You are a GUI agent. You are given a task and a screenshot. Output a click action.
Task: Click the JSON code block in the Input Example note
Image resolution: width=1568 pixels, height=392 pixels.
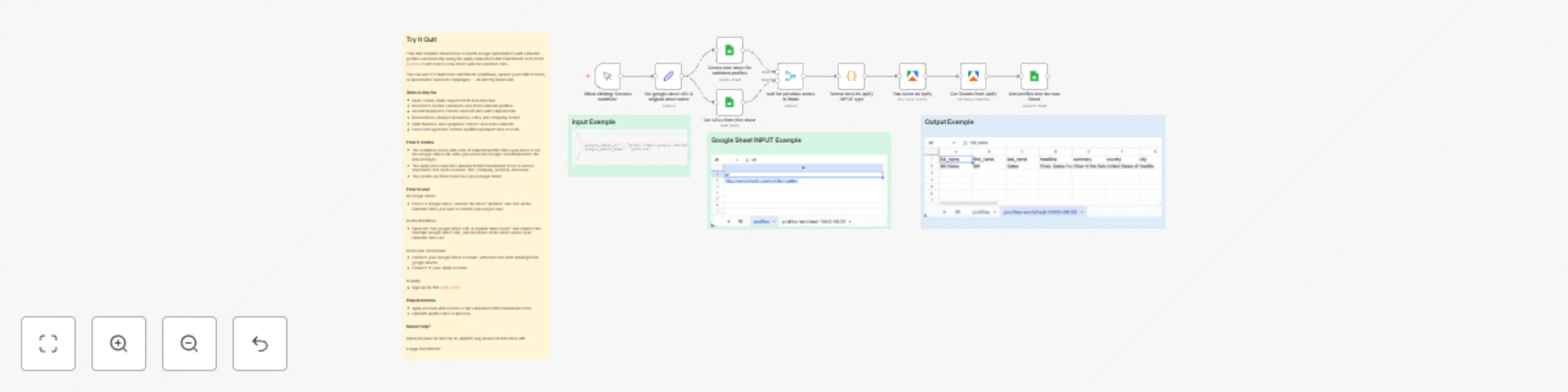click(630, 148)
